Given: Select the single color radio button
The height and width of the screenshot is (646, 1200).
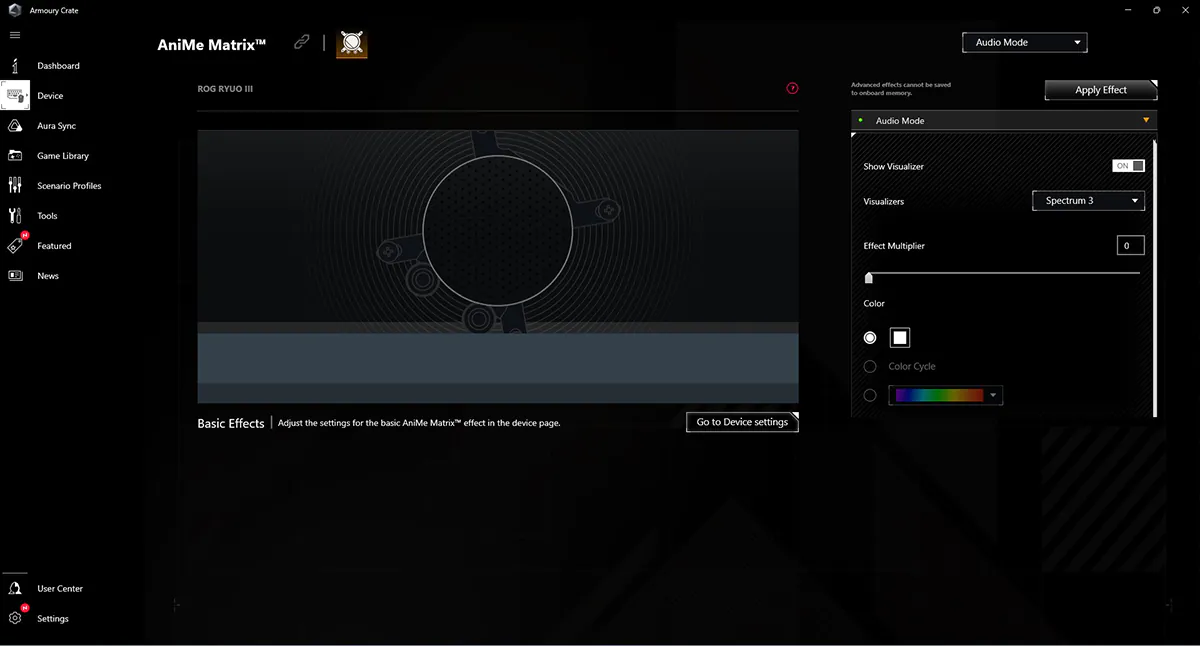Looking at the screenshot, I should click(870, 338).
